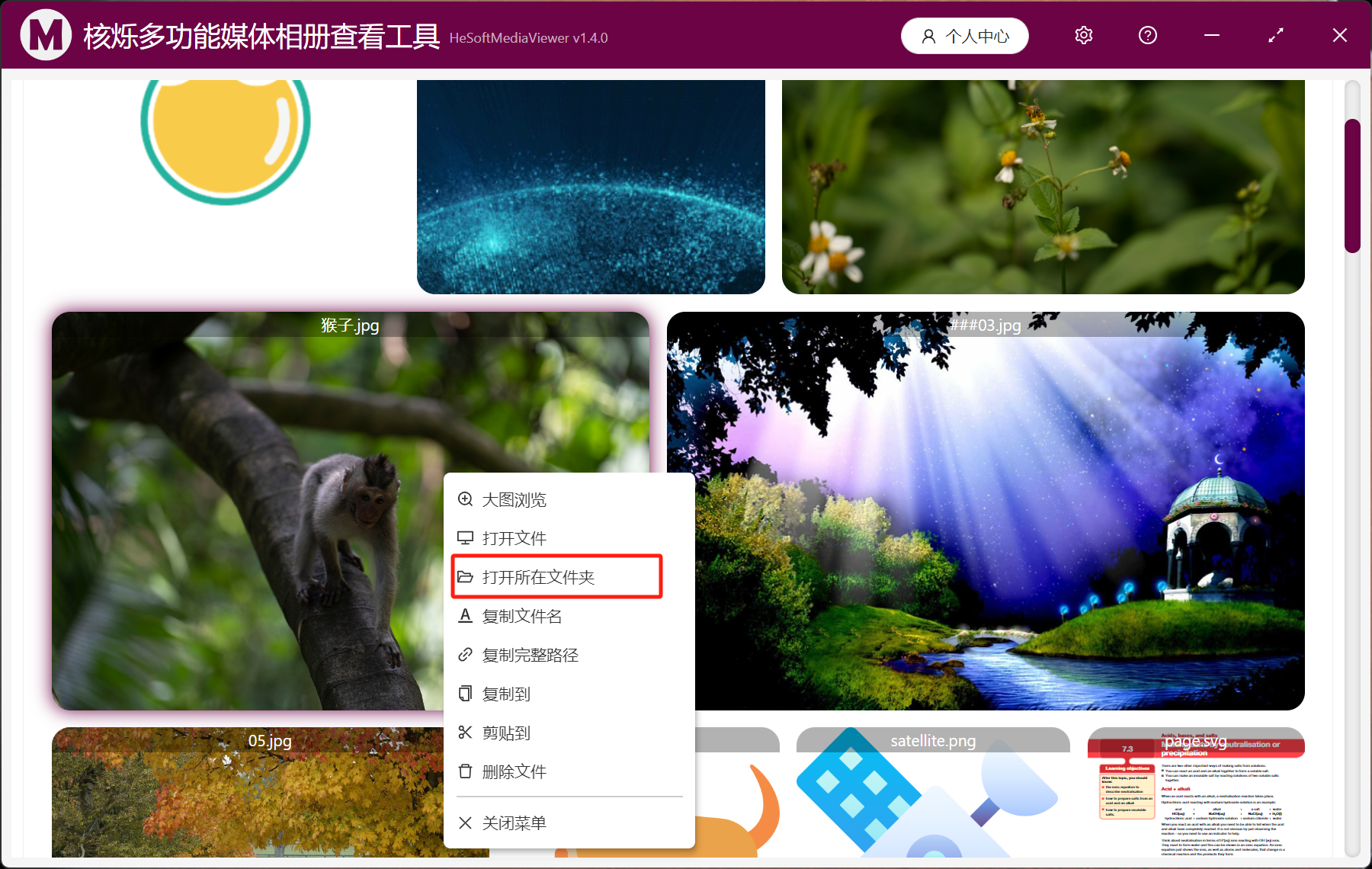
Task: Click the link icon beside 复制完整路径
Action: coord(466,655)
